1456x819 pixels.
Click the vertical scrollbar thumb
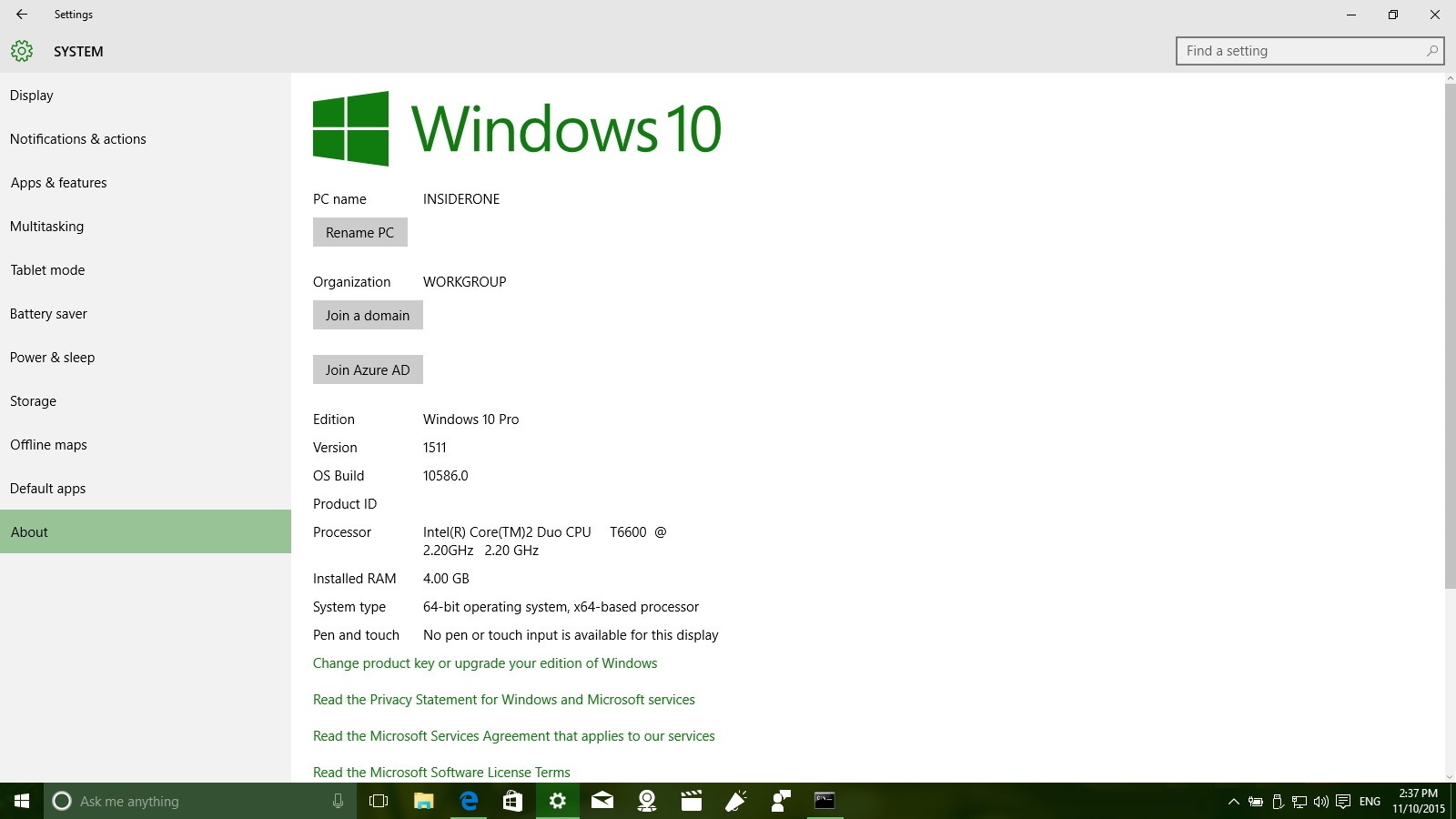pyautogui.click(x=1451, y=337)
